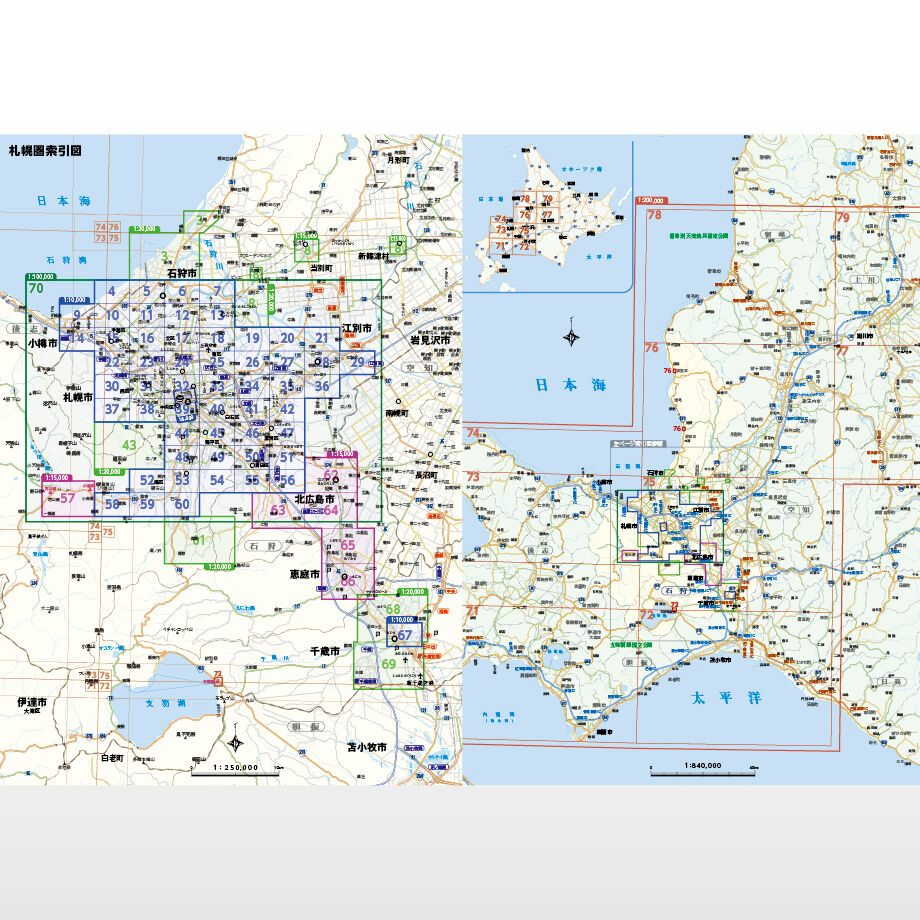Click the compass rose on the Sapporo index map

(x=235, y=745)
